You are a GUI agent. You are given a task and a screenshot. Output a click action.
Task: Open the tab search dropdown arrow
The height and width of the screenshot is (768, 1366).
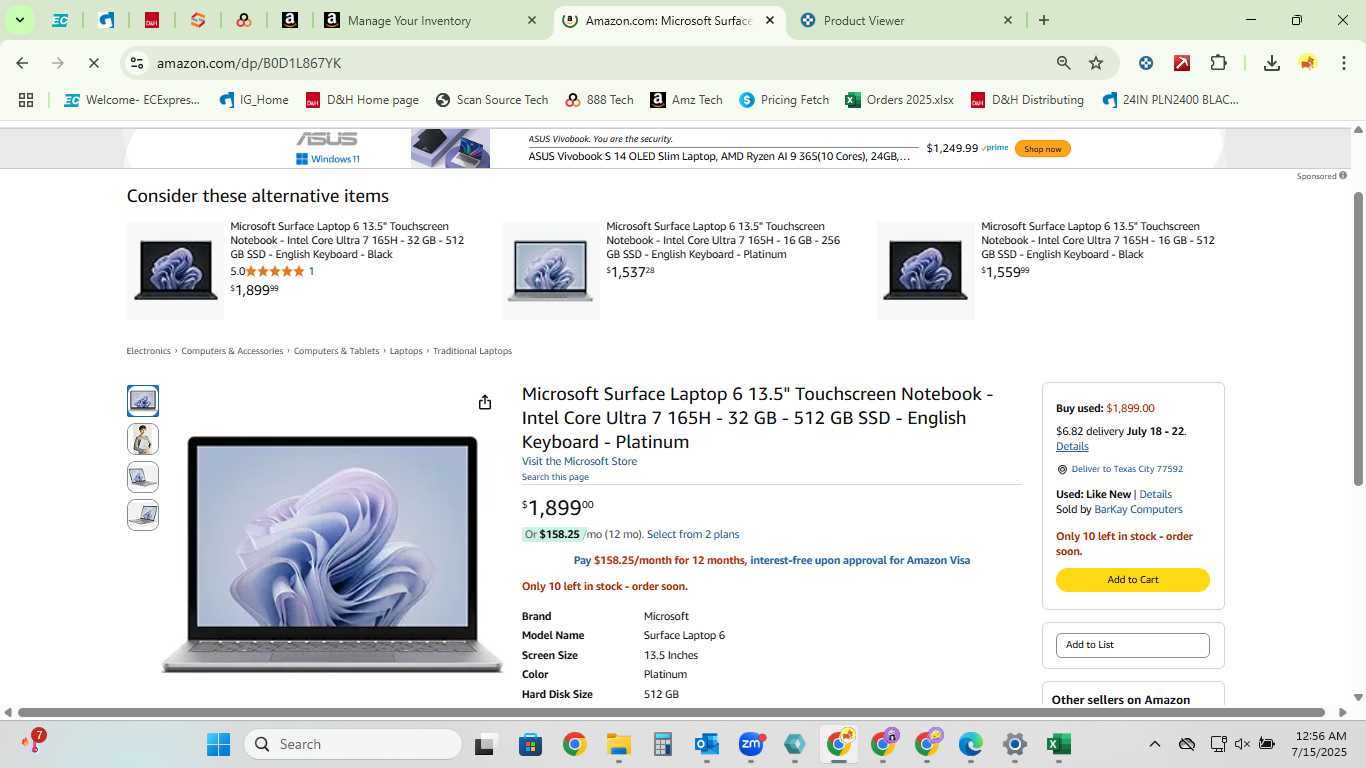point(19,20)
